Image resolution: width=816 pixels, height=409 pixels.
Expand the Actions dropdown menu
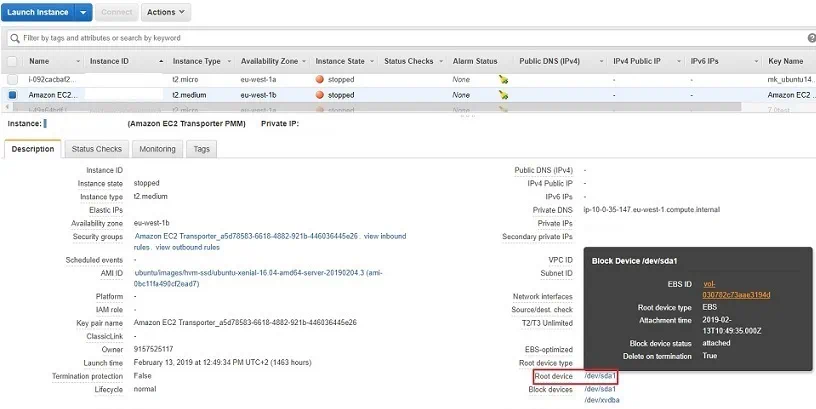(x=165, y=13)
